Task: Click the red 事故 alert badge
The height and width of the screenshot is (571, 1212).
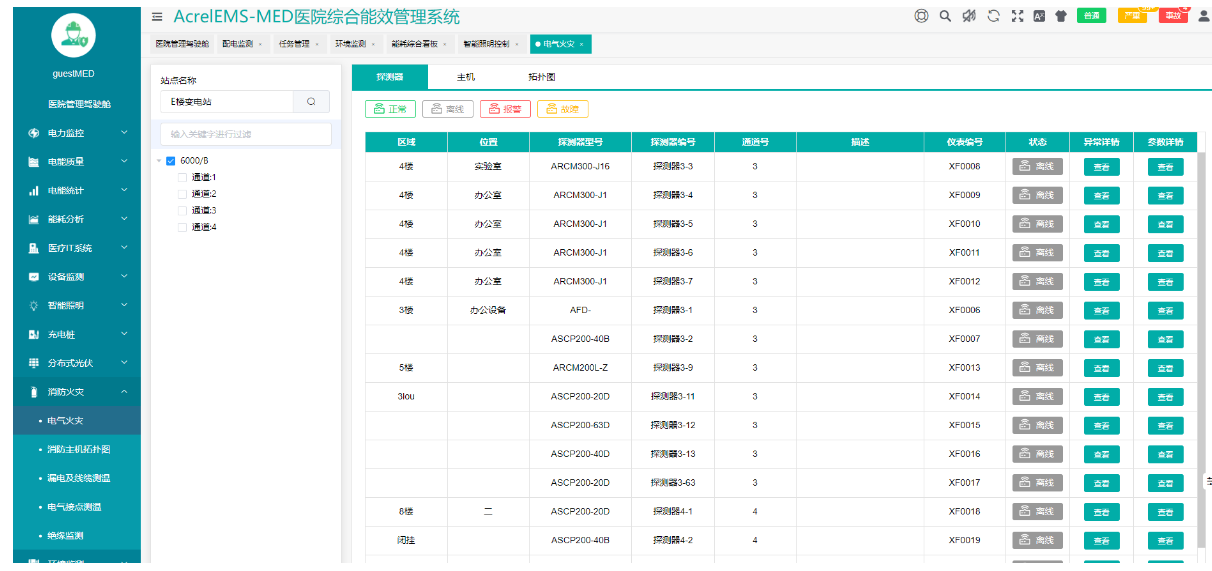Action: pyautogui.click(x=1172, y=15)
